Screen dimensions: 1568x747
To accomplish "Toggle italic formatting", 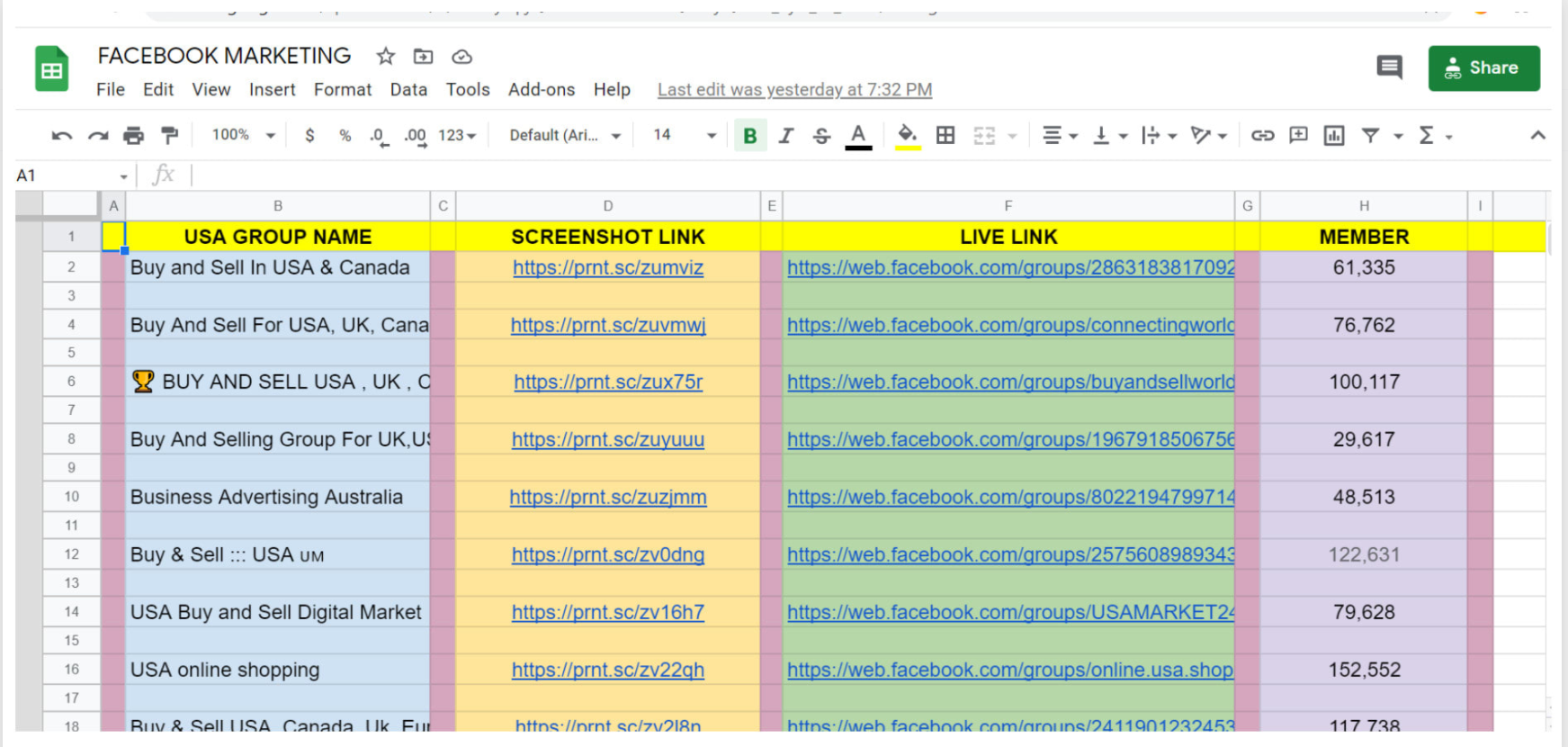I will 785,136.
